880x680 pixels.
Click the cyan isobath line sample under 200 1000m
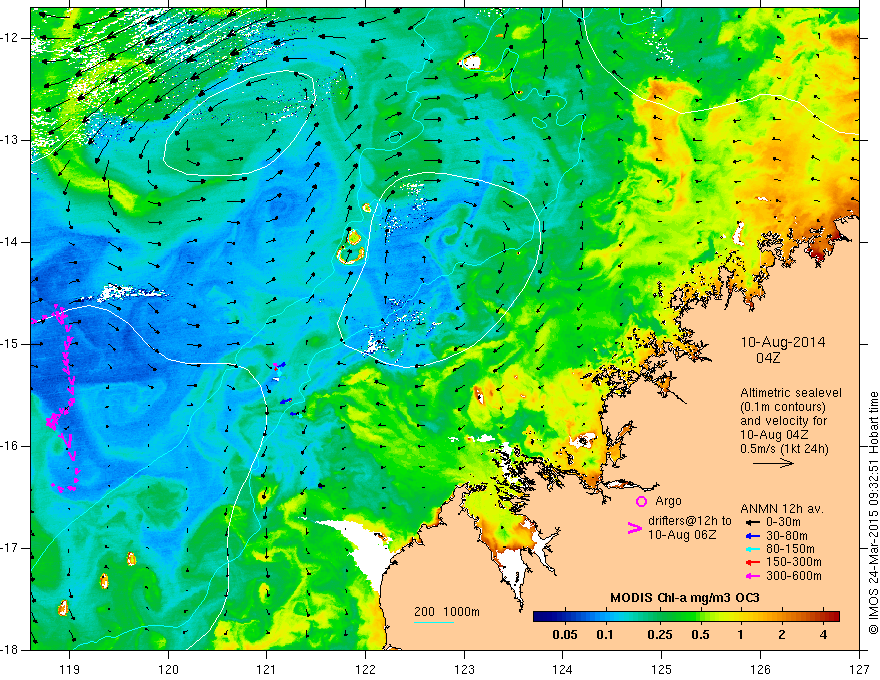[x=434, y=622]
